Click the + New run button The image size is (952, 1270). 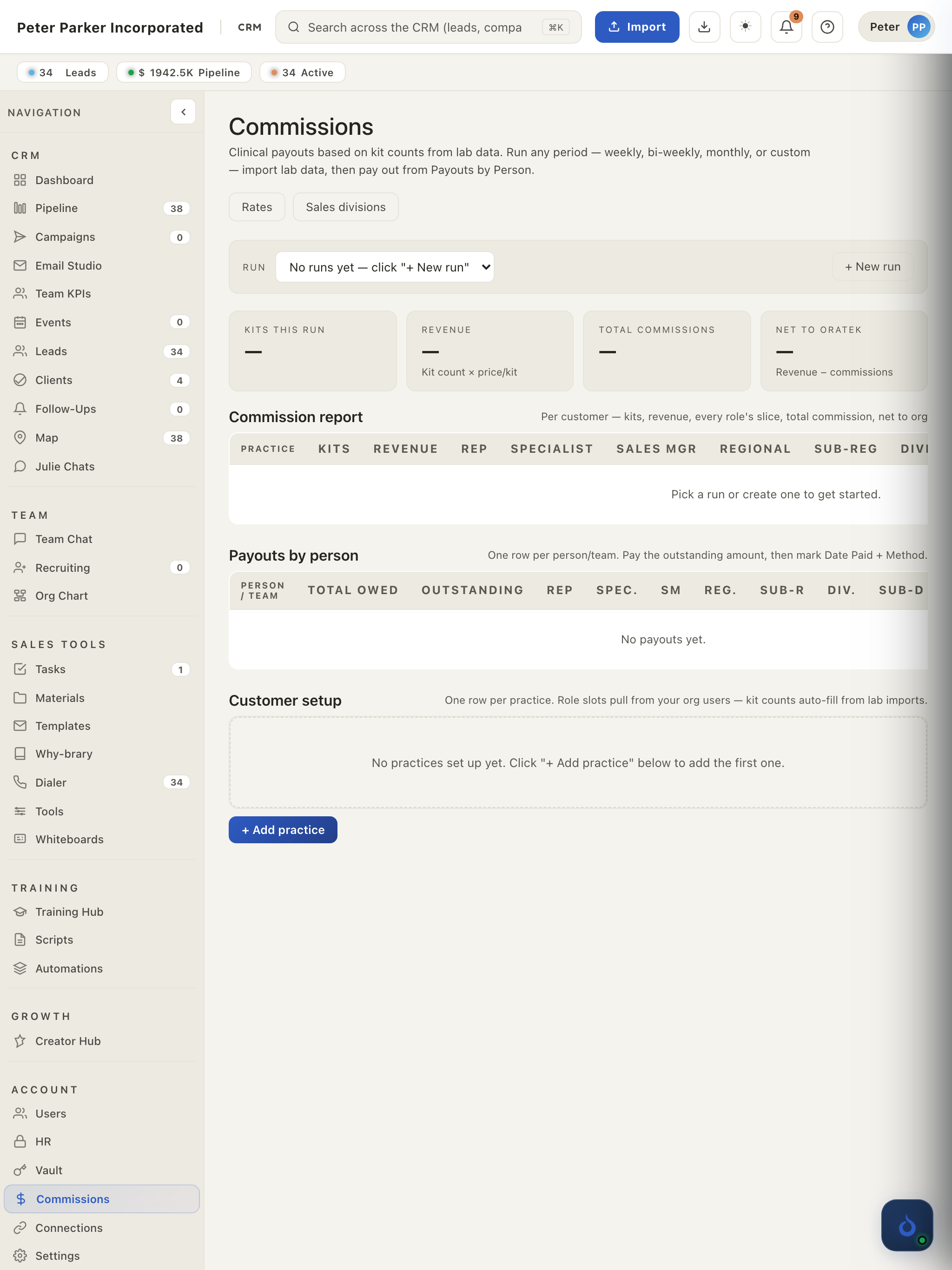pyautogui.click(x=872, y=266)
